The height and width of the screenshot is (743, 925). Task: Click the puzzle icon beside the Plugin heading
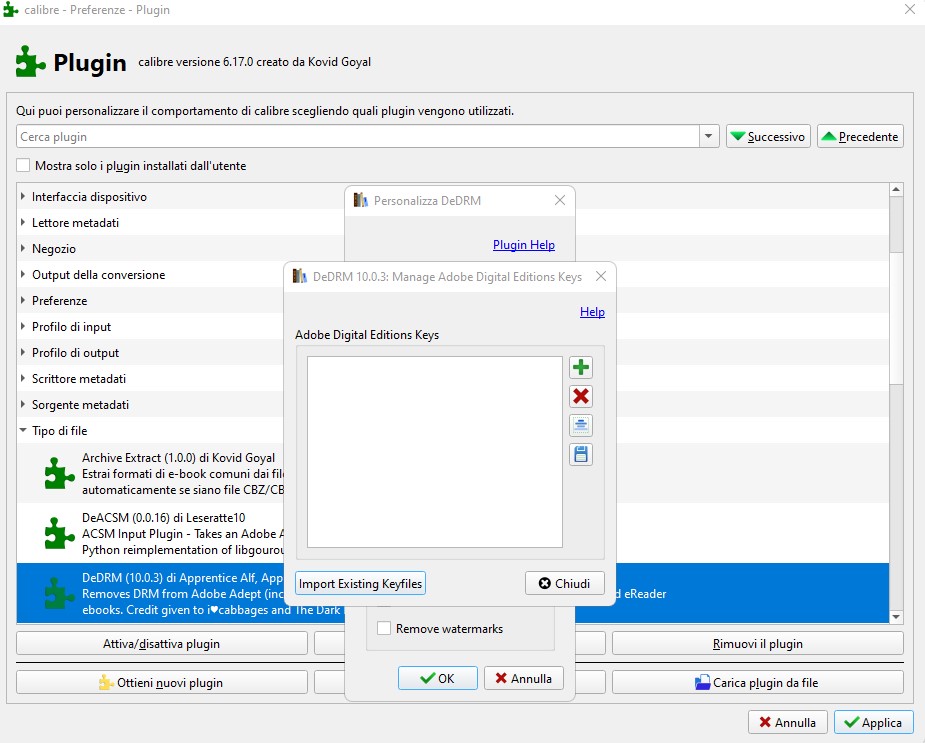[x=28, y=61]
